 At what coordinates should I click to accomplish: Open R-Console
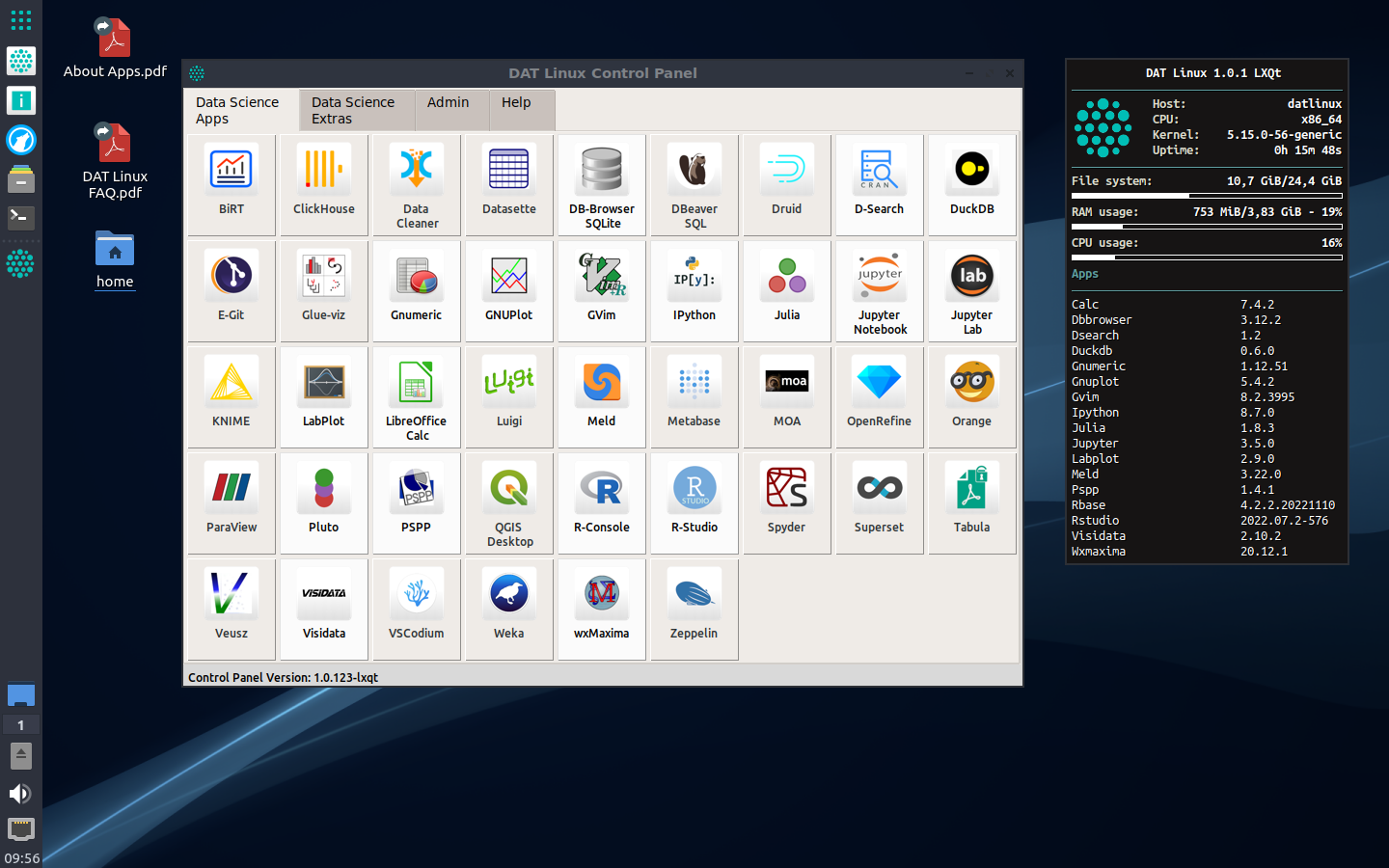click(x=602, y=503)
